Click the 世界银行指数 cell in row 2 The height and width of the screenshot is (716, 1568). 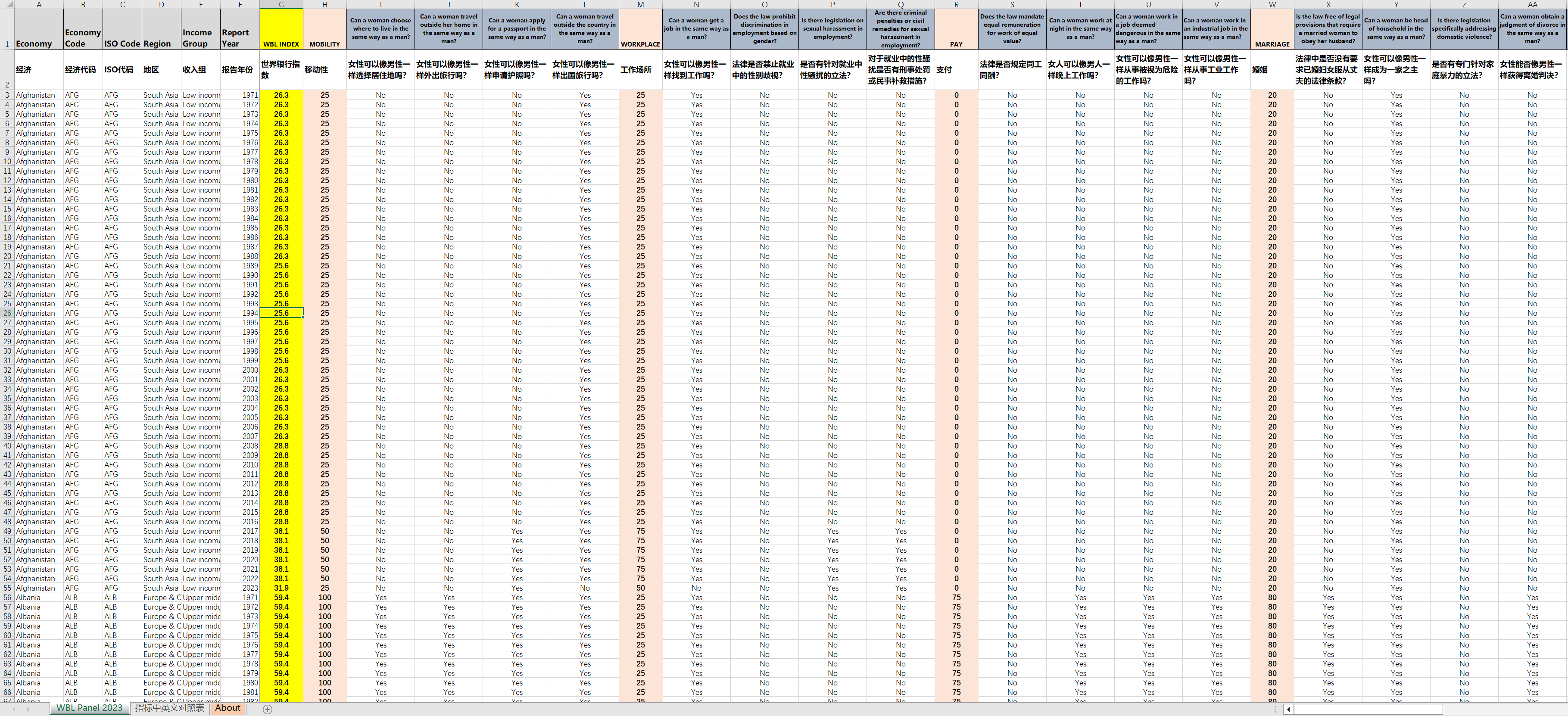click(x=281, y=70)
